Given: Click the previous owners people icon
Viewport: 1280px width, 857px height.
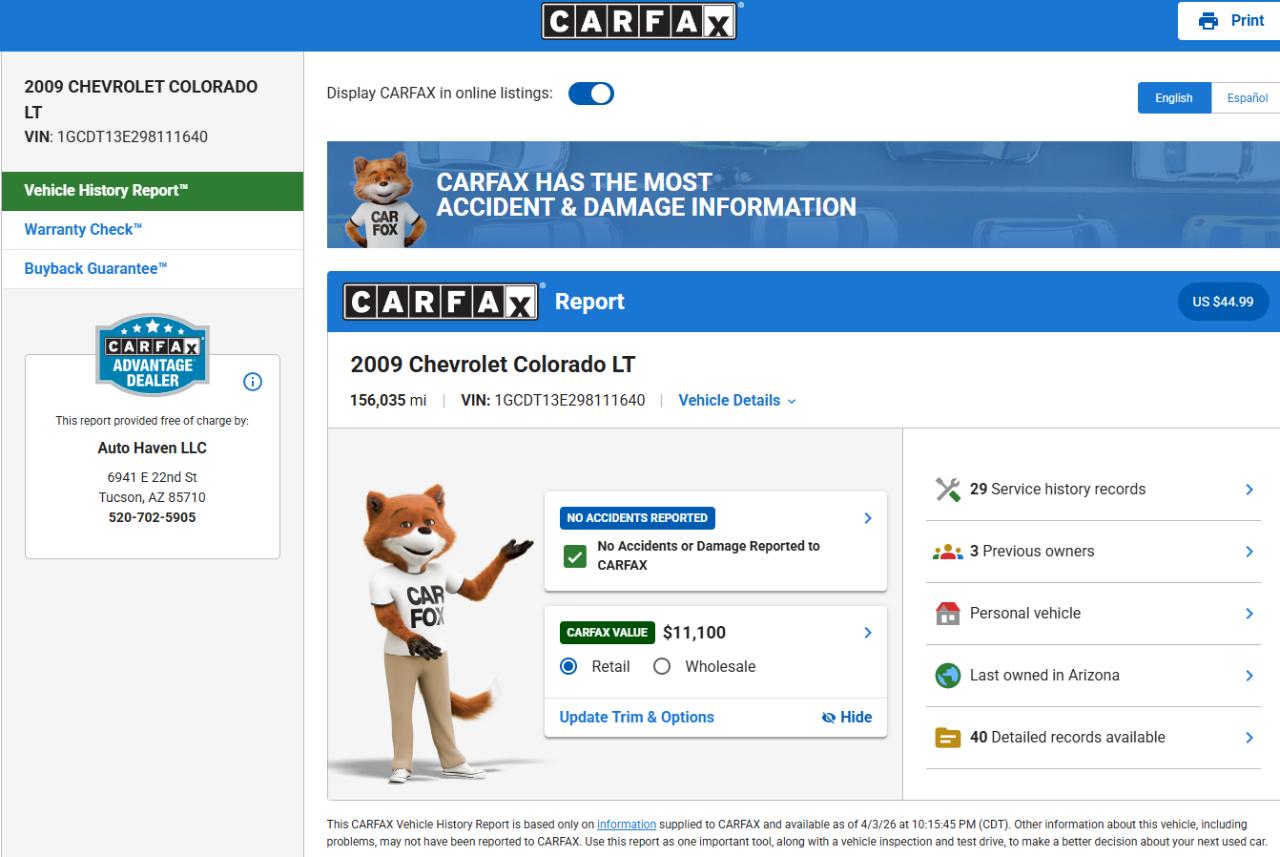Looking at the screenshot, I should pos(947,551).
